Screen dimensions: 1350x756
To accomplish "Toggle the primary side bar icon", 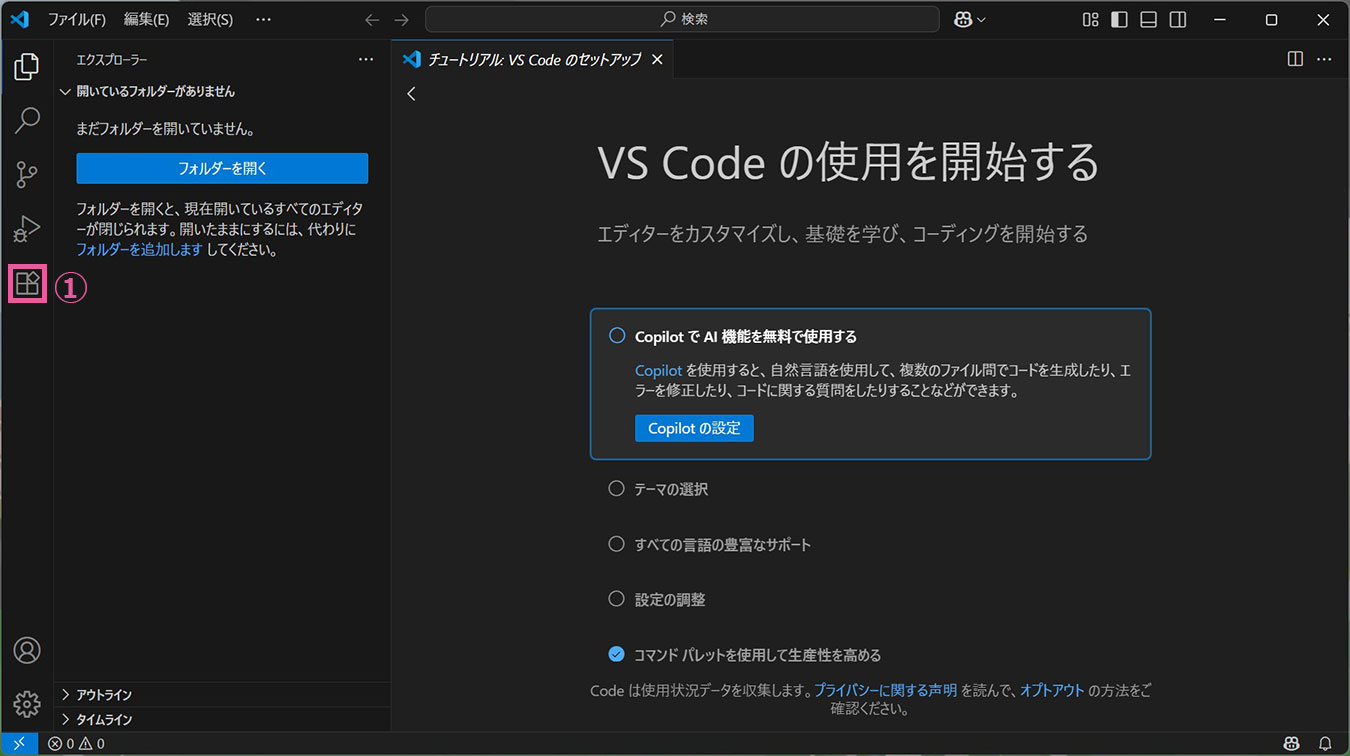I will [x=1120, y=19].
